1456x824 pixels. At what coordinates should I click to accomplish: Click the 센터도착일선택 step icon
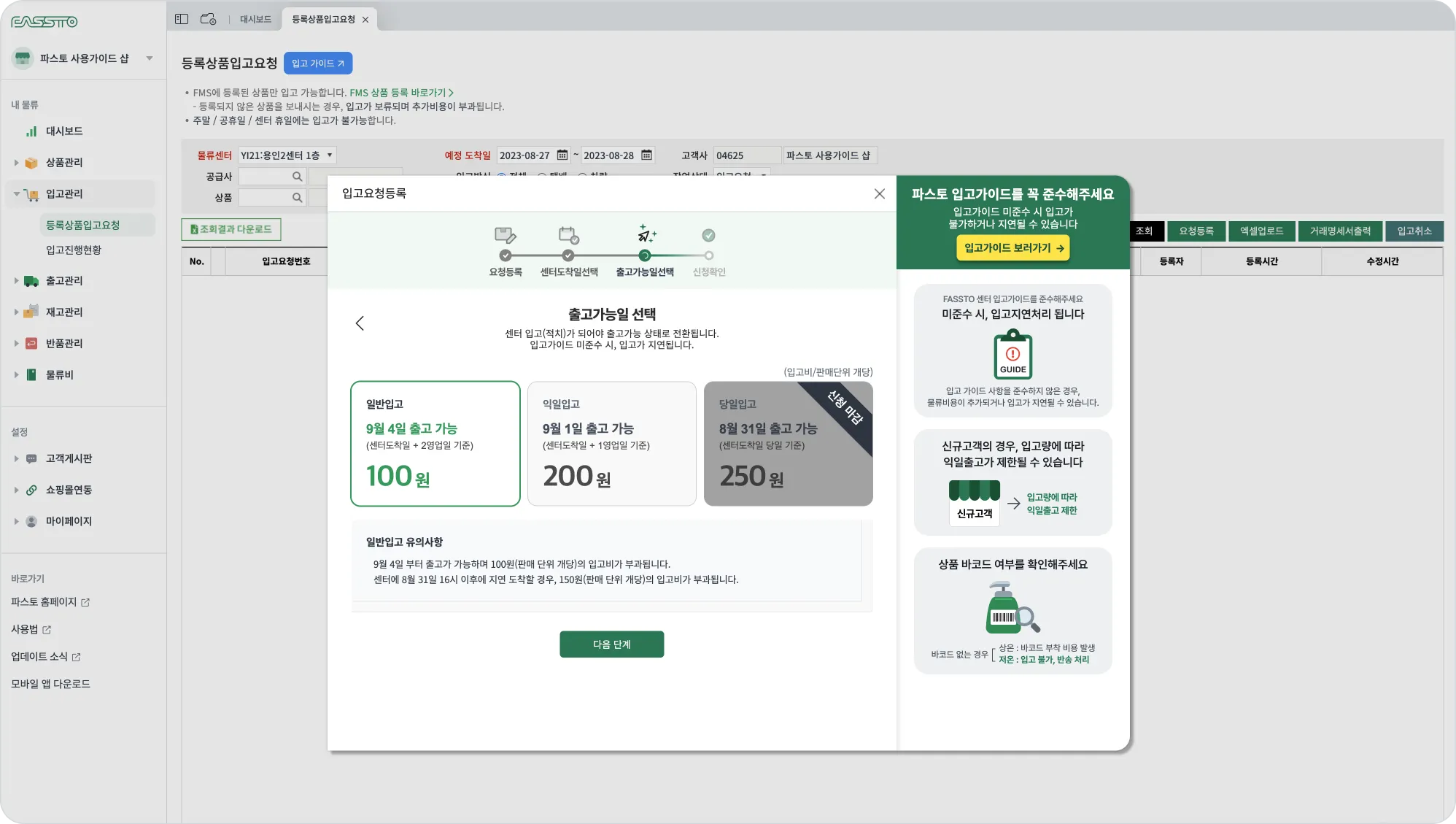[x=568, y=236]
